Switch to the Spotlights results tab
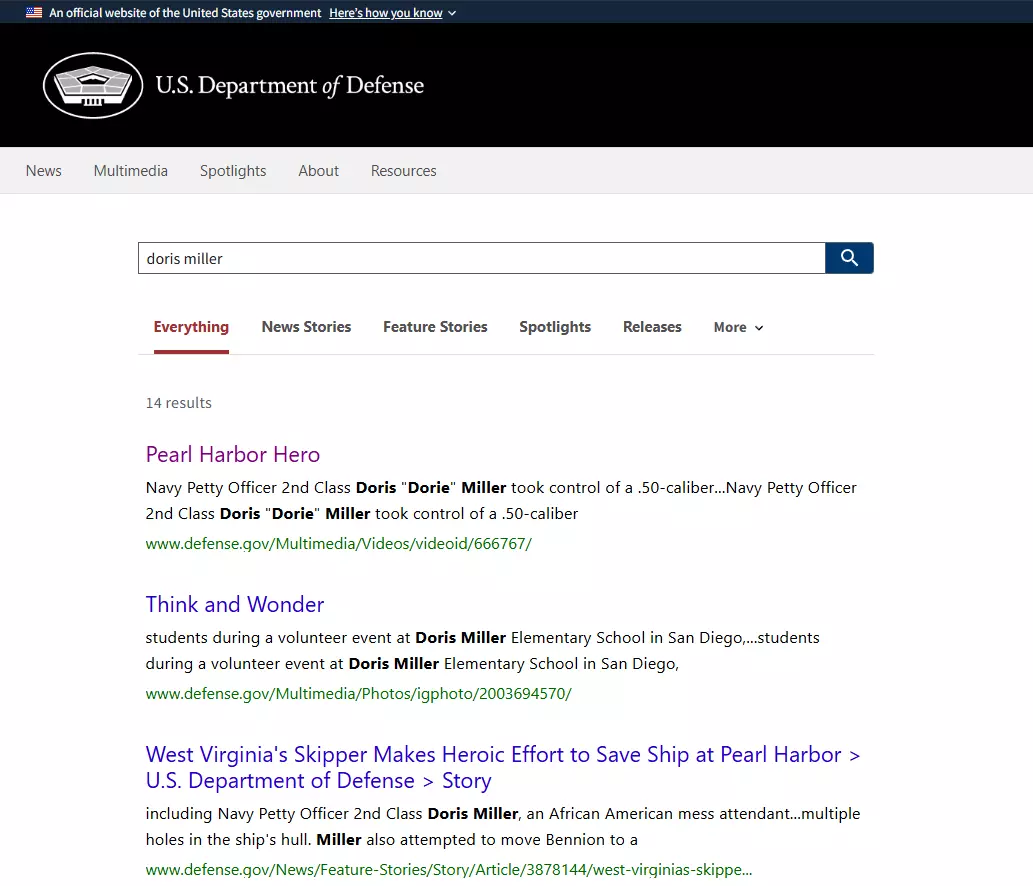1033x886 pixels. tap(555, 327)
